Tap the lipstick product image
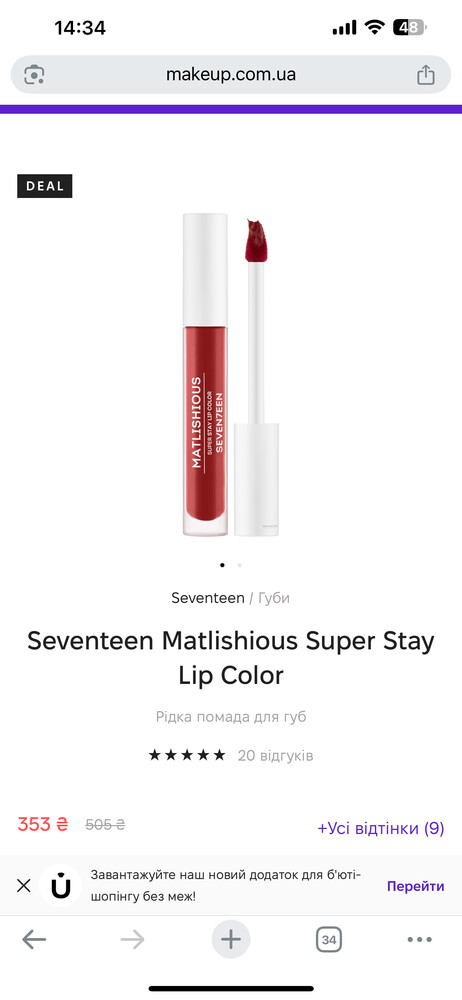 [231, 376]
